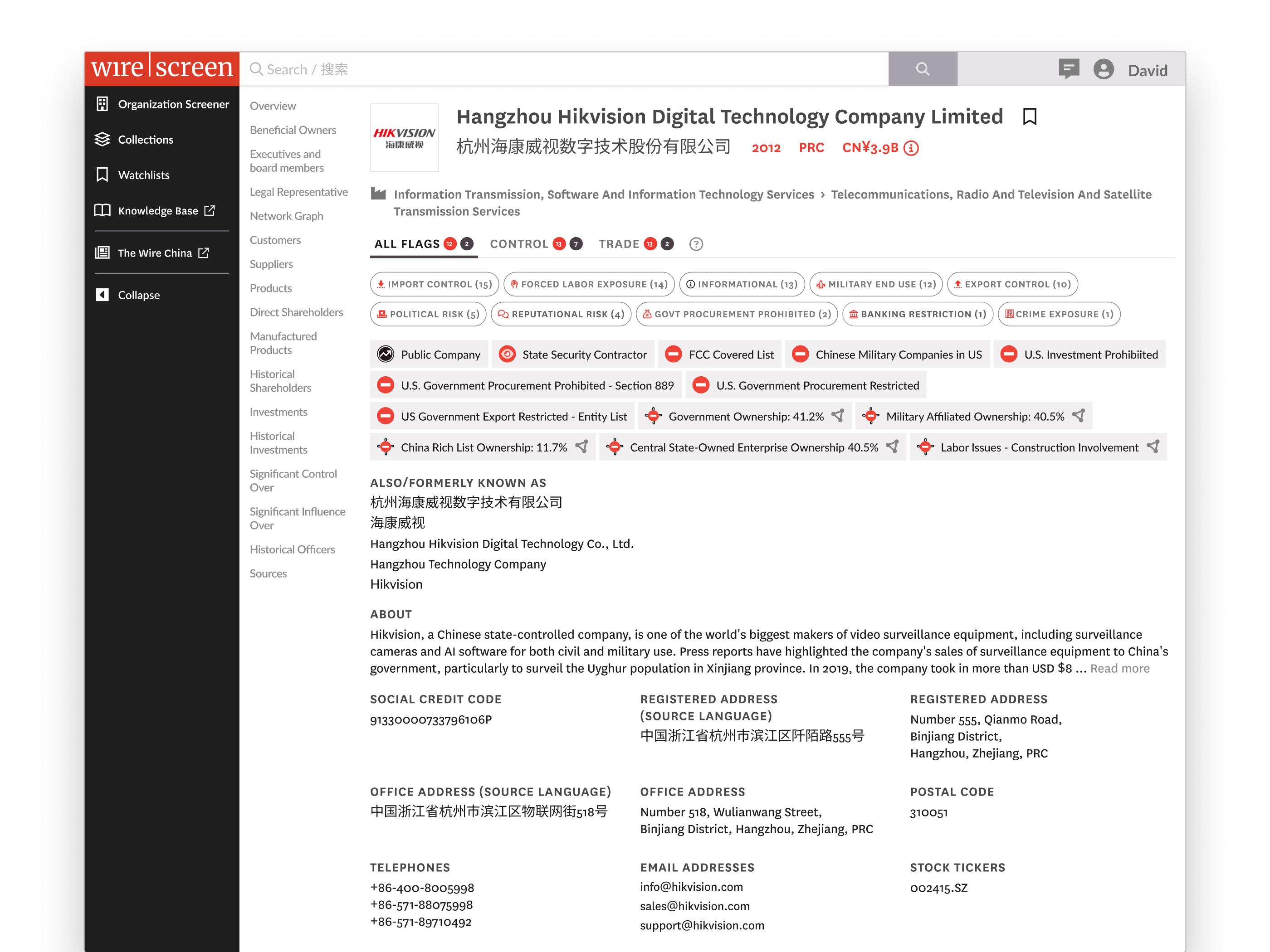
Task: Click Labor Issues network graph arrow icon
Action: (1153, 447)
